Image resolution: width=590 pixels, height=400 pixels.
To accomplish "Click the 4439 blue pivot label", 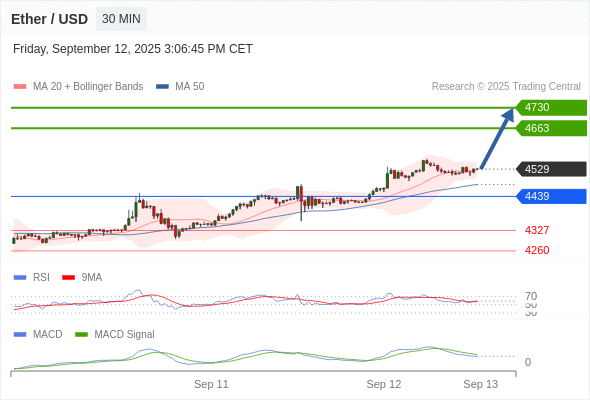I will click(551, 196).
